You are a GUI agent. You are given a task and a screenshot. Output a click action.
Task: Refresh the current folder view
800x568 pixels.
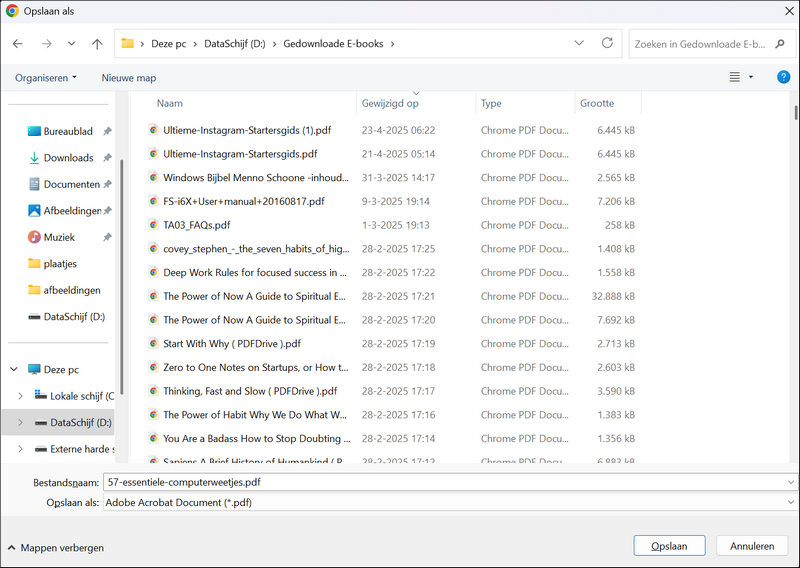(607, 44)
